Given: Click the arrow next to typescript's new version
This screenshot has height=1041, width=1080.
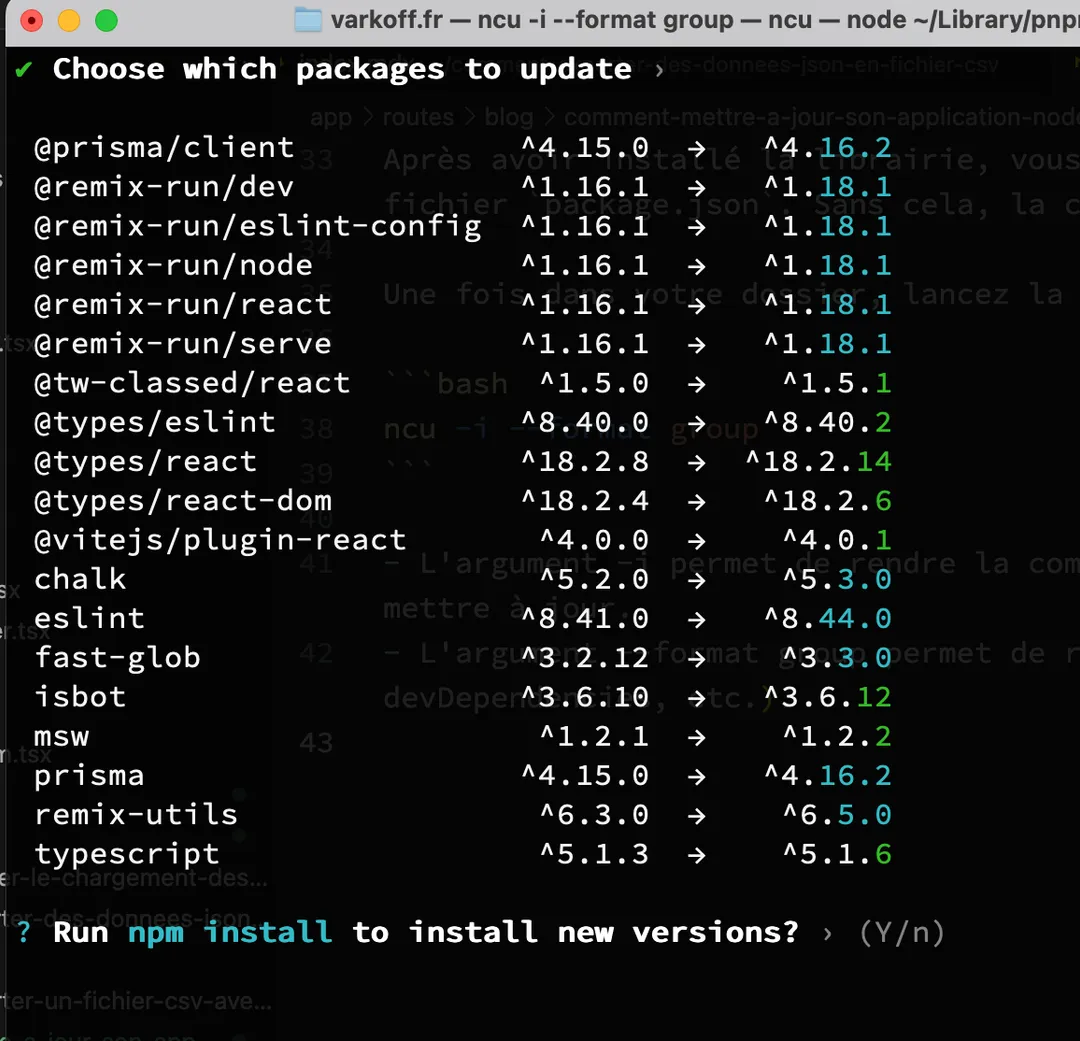Looking at the screenshot, I should tap(696, 853).
